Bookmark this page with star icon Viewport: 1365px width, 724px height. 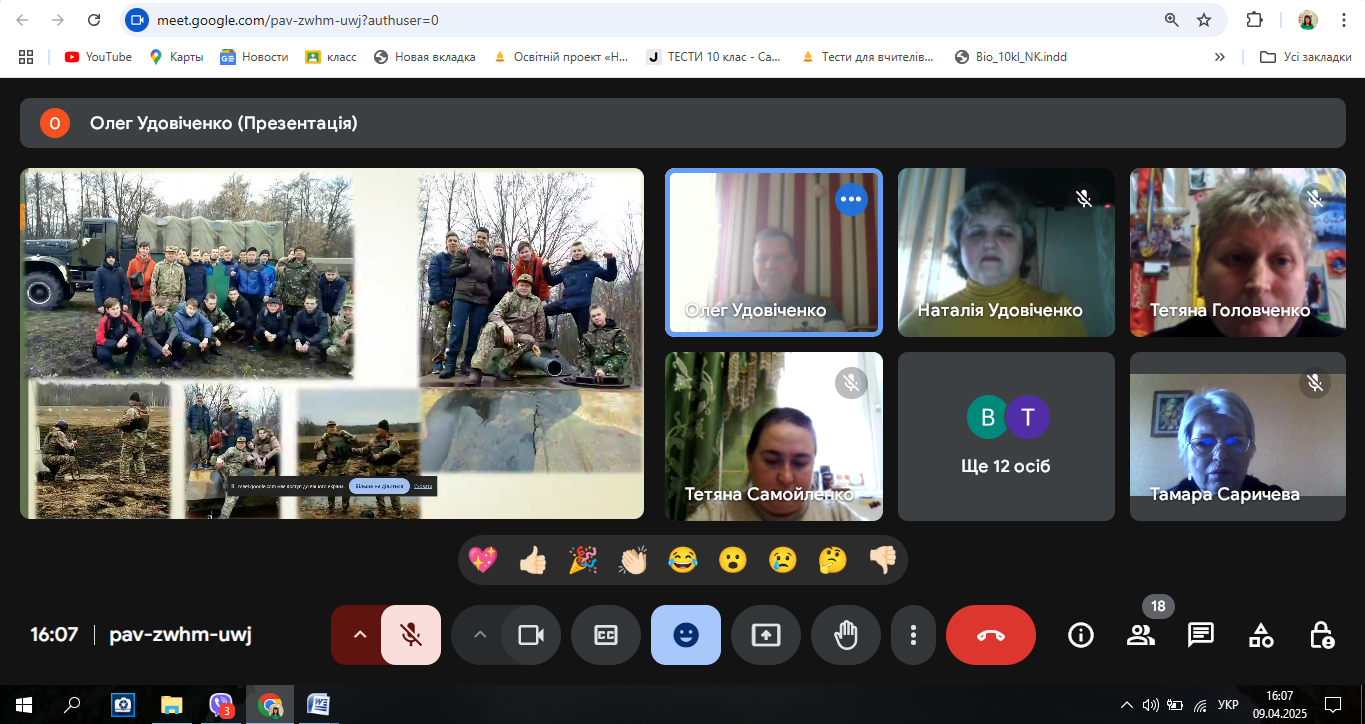point(1204,19)
